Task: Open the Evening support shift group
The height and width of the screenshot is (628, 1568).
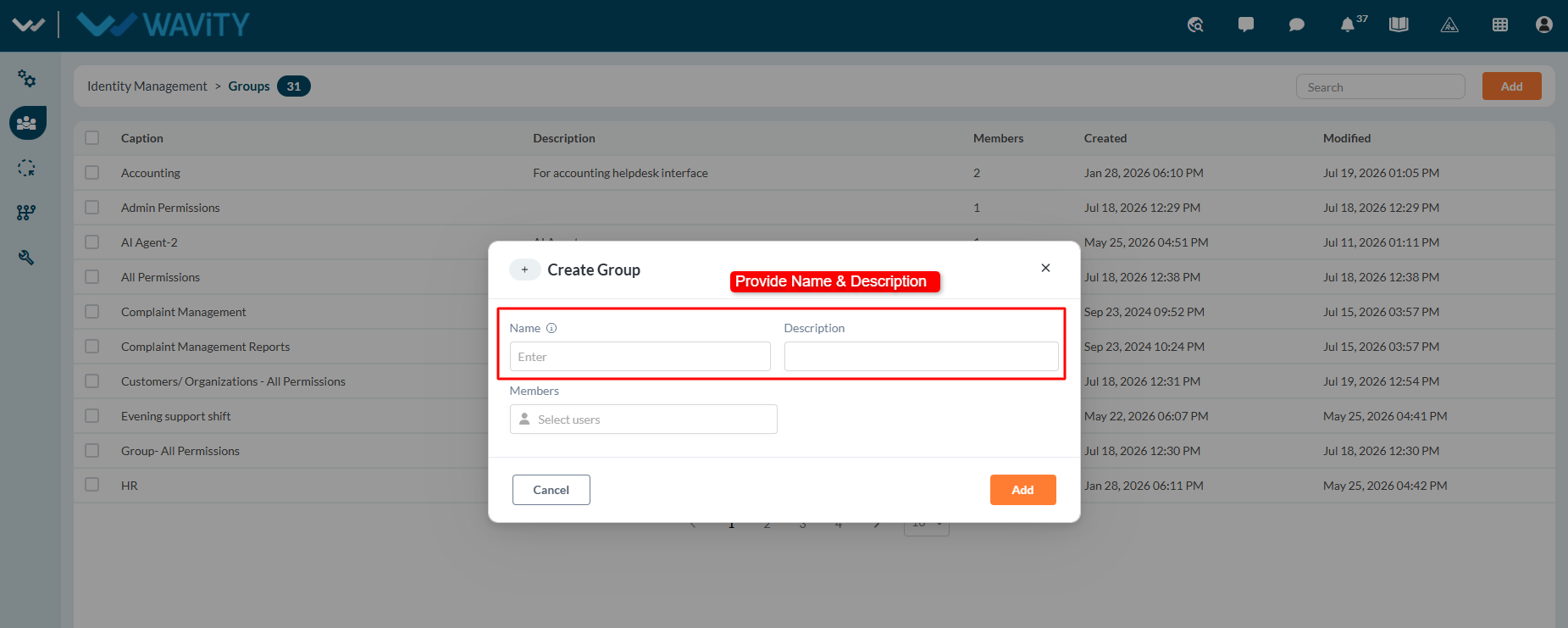Action: point(176,416)
